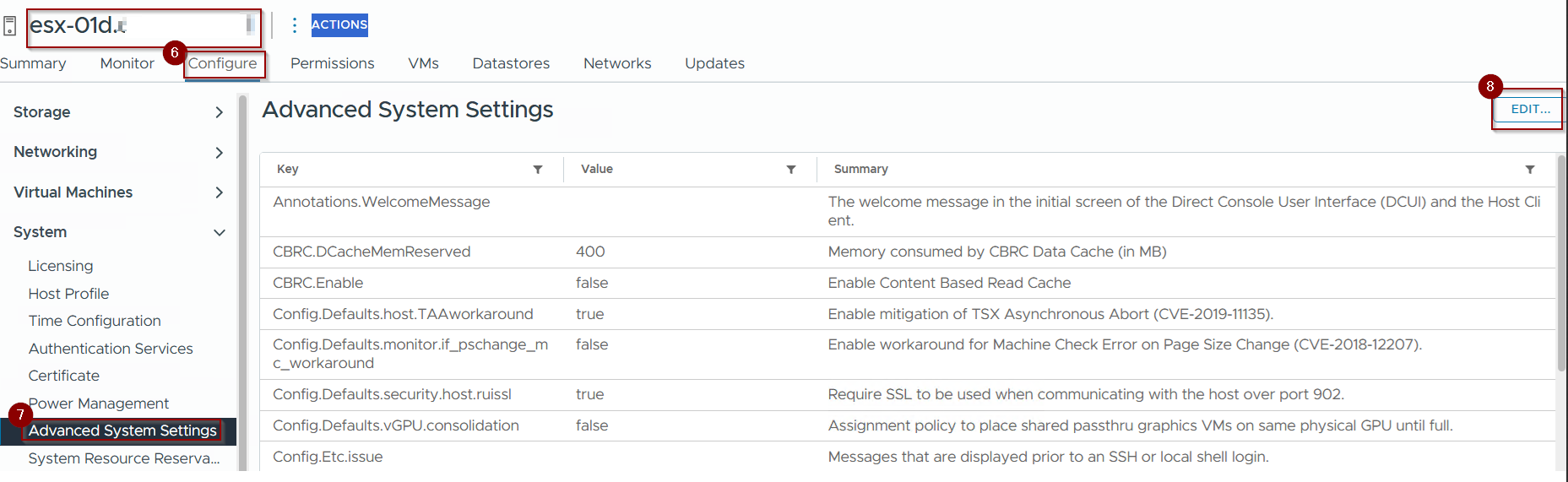1568x482 pixels.
Task: Go to the Datastores tab
Action: point(511,63)
